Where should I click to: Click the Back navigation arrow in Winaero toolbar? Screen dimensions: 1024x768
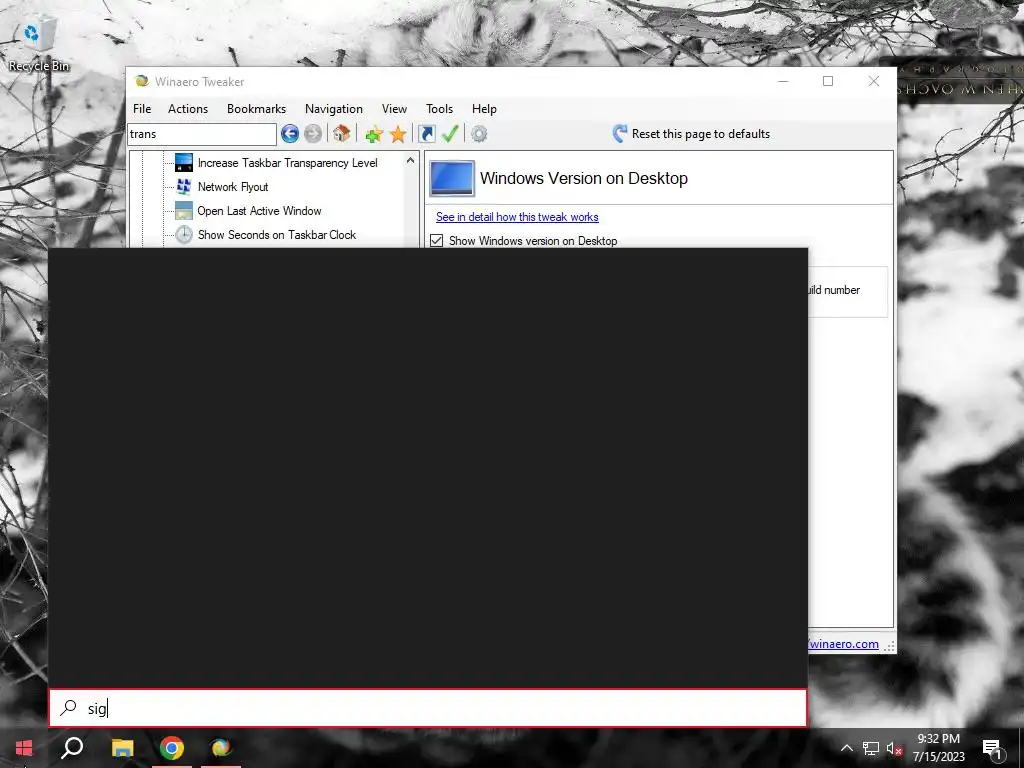point(289,134)
